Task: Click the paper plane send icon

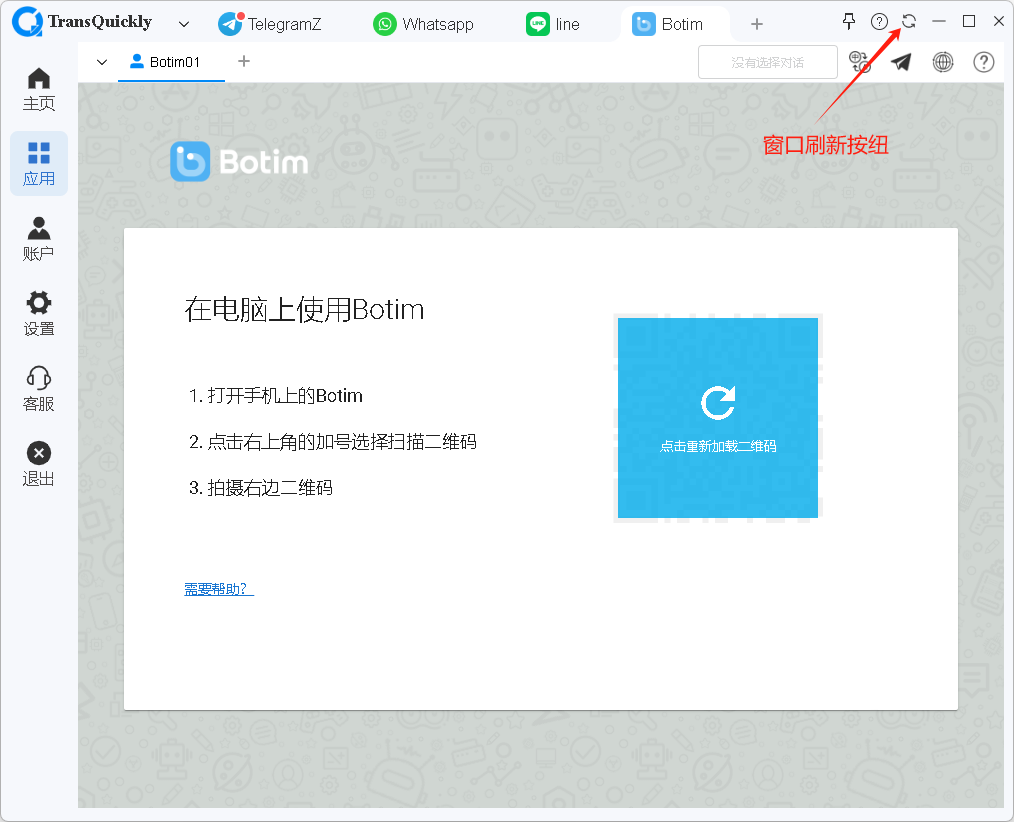Action: (901, 62)
